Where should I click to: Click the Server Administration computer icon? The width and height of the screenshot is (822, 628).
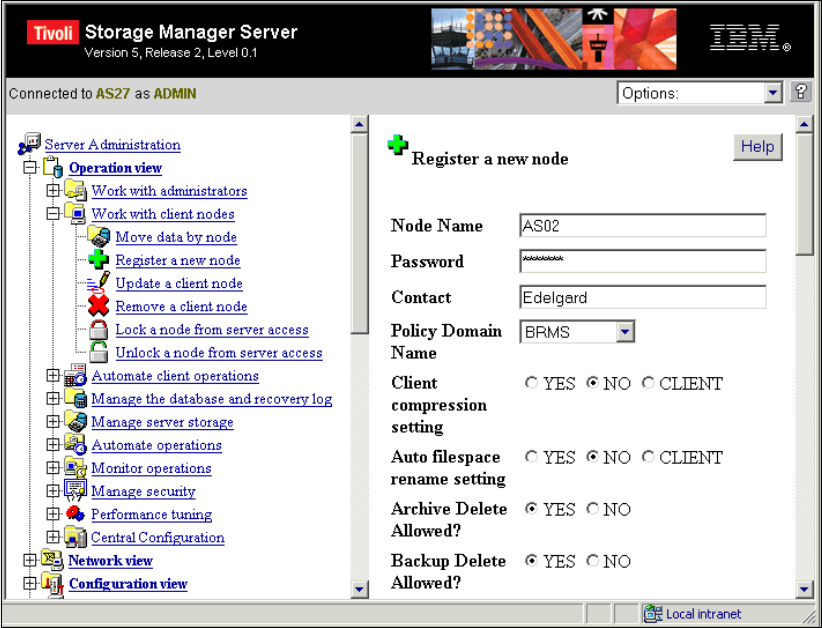[x=29, y=144]
